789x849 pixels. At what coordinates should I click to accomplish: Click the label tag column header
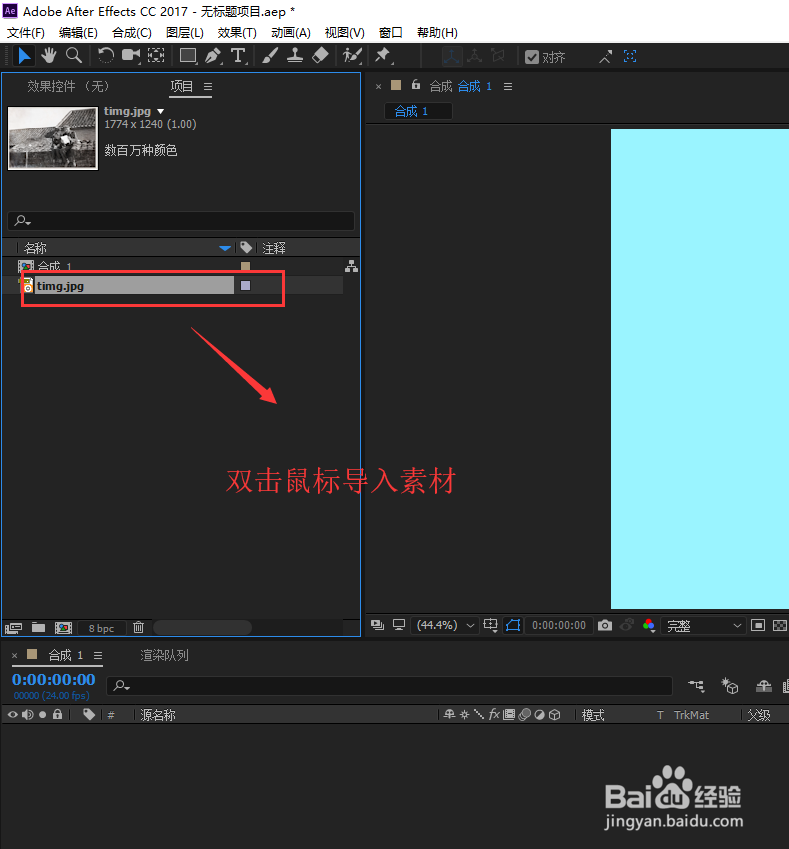click(x=246, y=248)
